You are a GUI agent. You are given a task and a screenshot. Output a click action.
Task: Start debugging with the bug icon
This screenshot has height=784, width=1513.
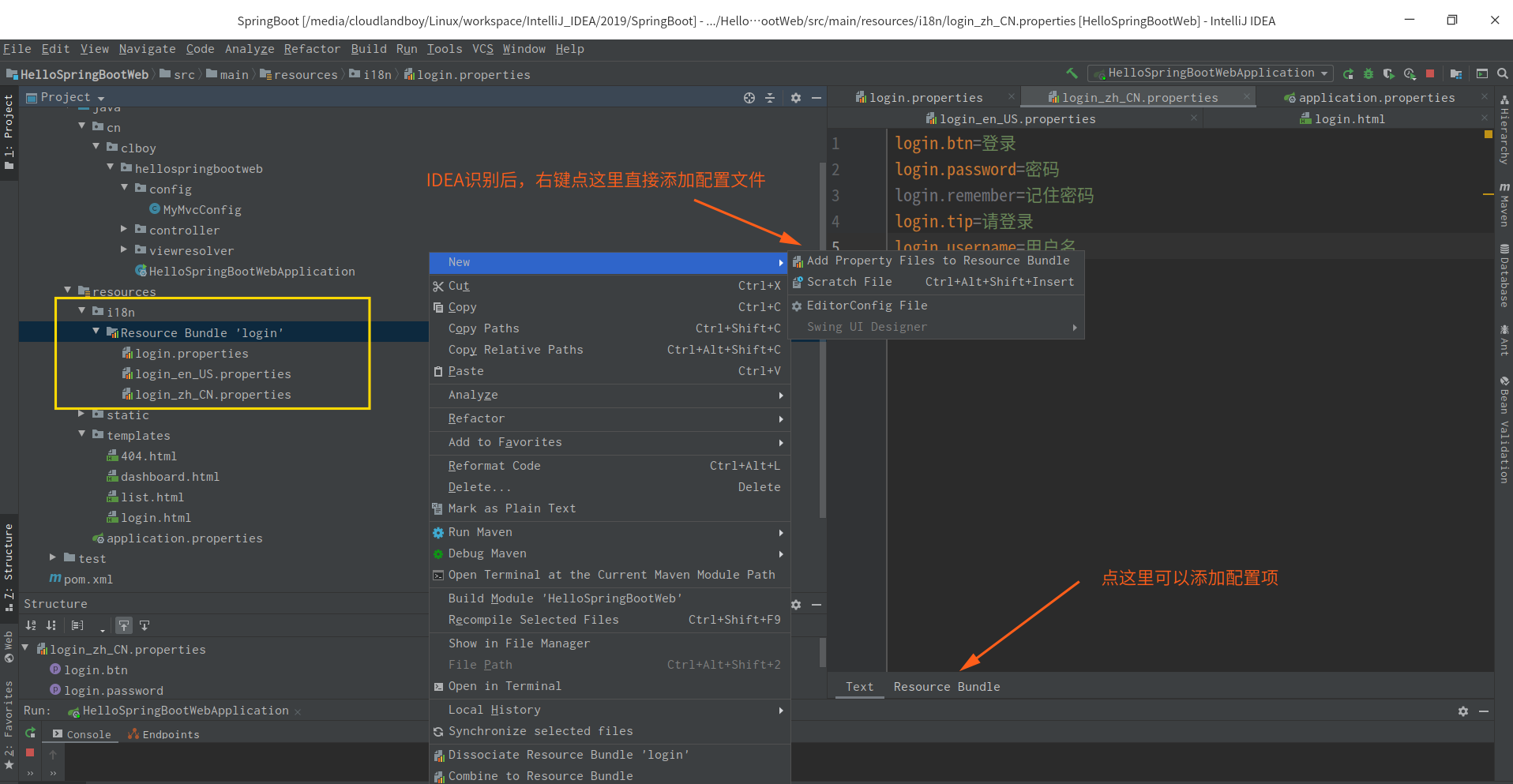point(1368,73)
